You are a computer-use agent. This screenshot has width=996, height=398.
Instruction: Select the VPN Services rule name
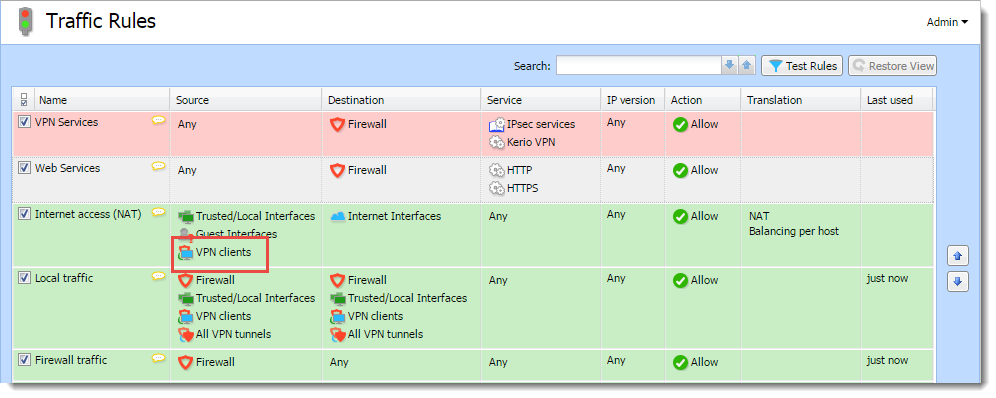[x=66, y=122]
